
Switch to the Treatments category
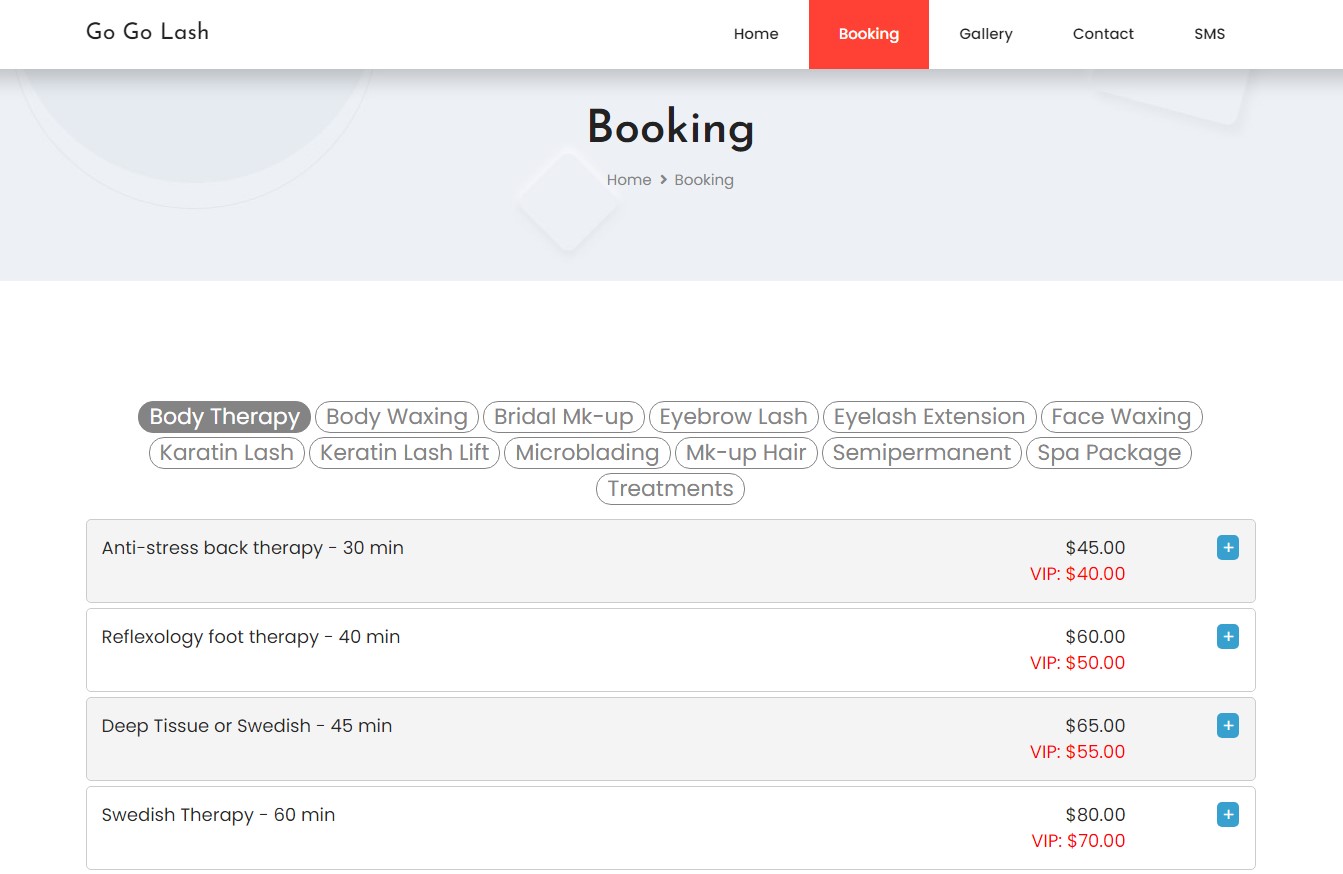click(x=670, y=489)
